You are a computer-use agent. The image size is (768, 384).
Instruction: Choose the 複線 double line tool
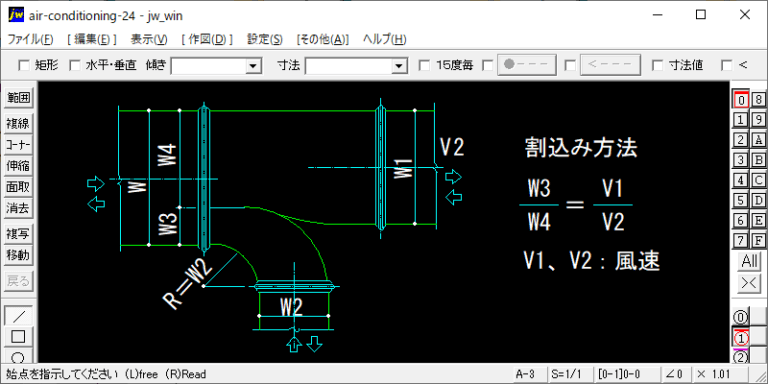click(x=19, y=124)
